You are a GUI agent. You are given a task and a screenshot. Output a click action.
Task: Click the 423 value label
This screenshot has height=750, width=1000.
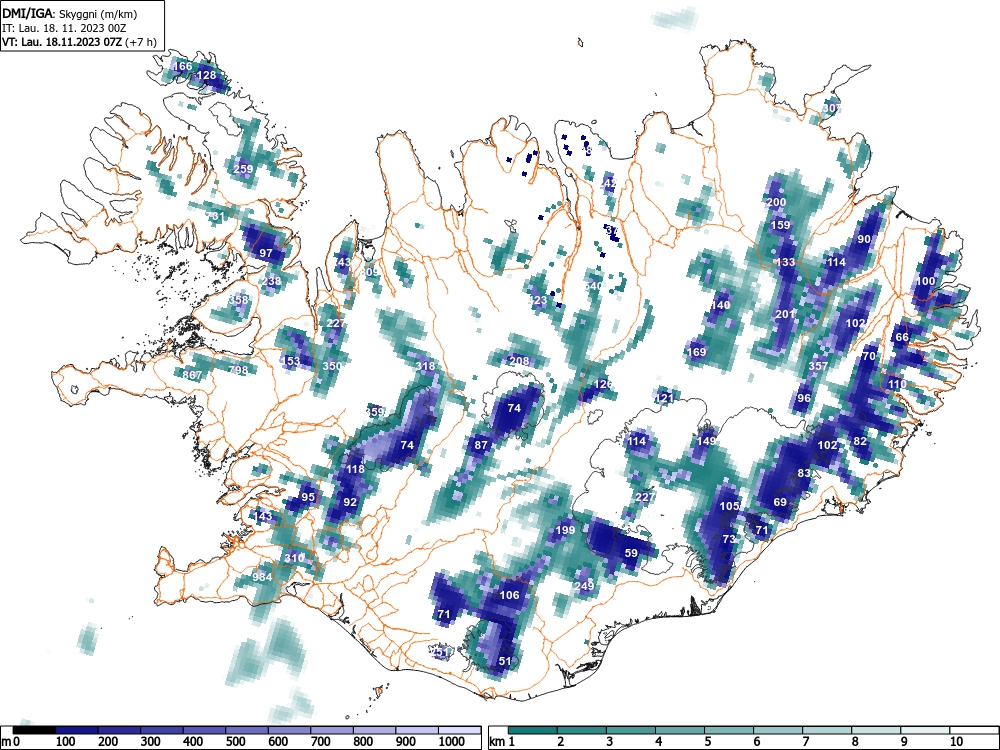click(x=538, y=300)
